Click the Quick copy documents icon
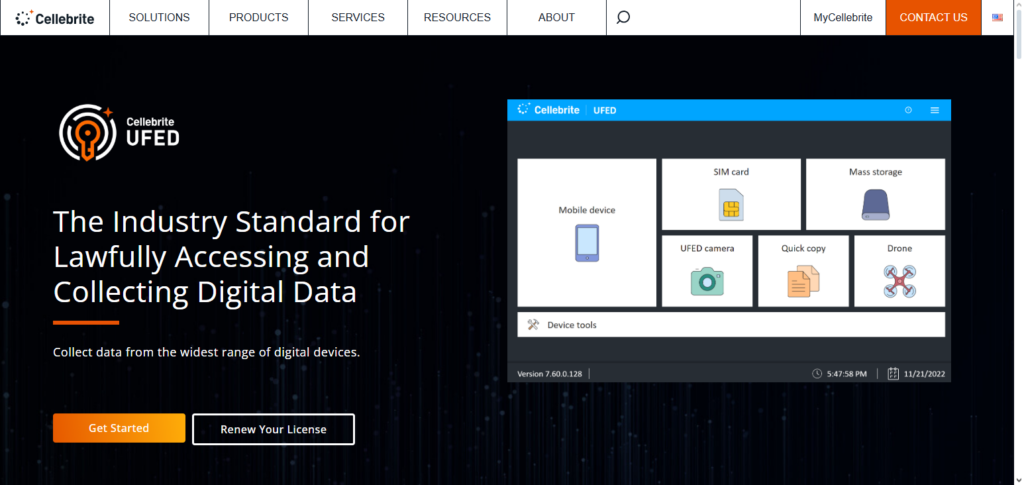1024x485 pixels. pos(803,281)
